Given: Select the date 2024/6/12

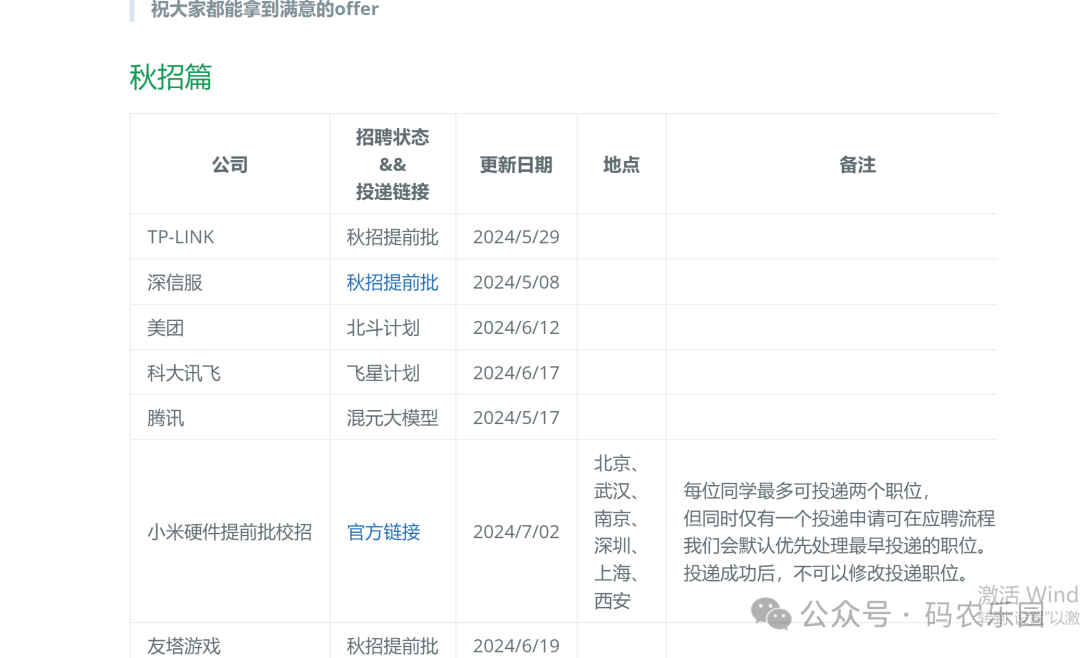Looking at the screenshot, I should coord(516,328).
